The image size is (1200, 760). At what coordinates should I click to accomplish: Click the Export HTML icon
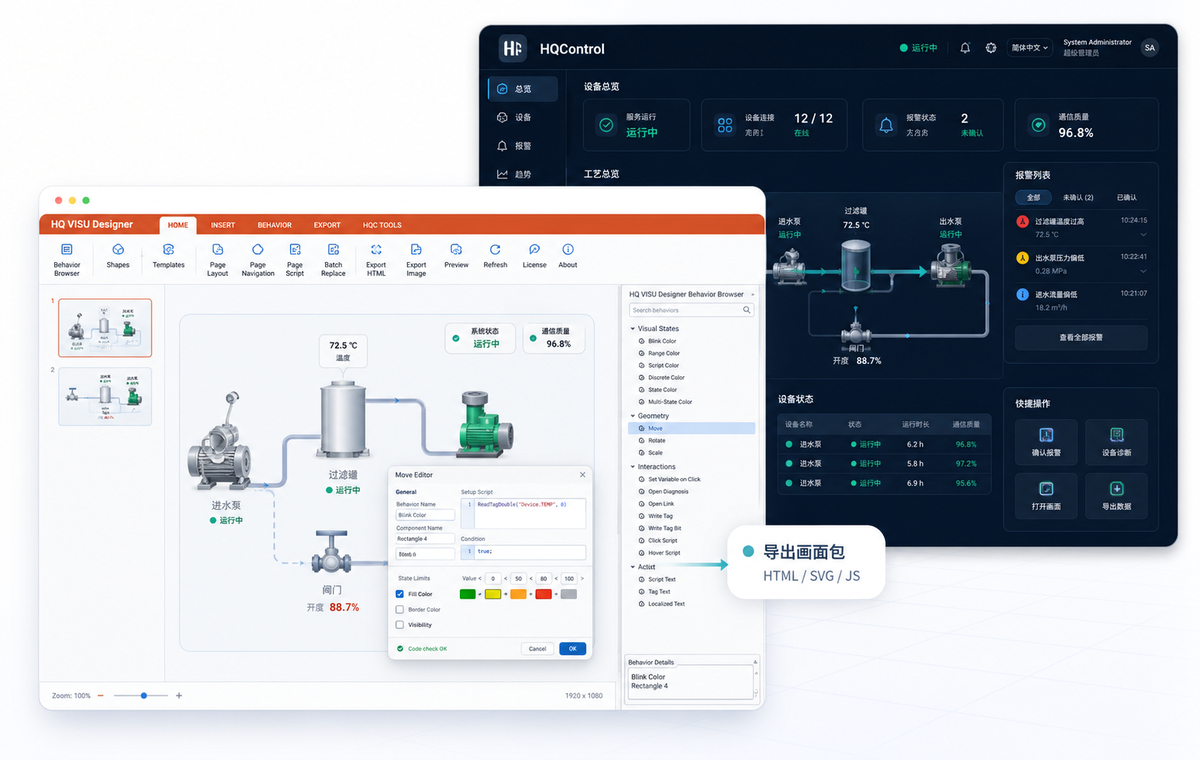click(376, 249)
